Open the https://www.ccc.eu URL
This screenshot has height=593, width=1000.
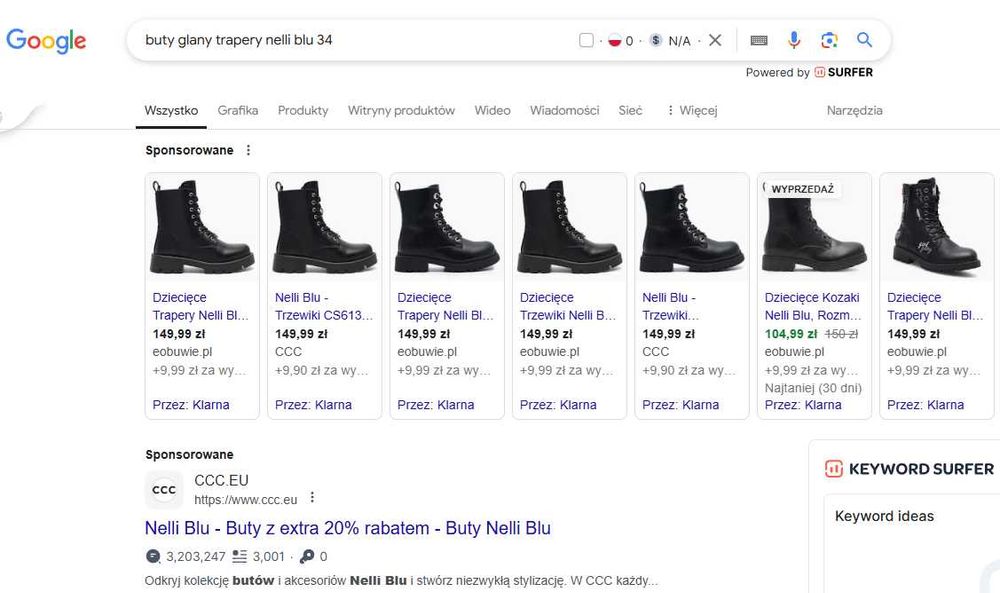246,500
